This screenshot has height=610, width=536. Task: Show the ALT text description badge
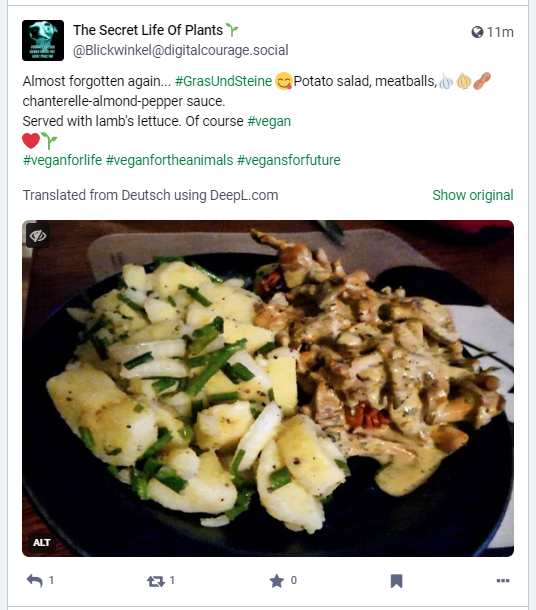(x=42, y=543)
